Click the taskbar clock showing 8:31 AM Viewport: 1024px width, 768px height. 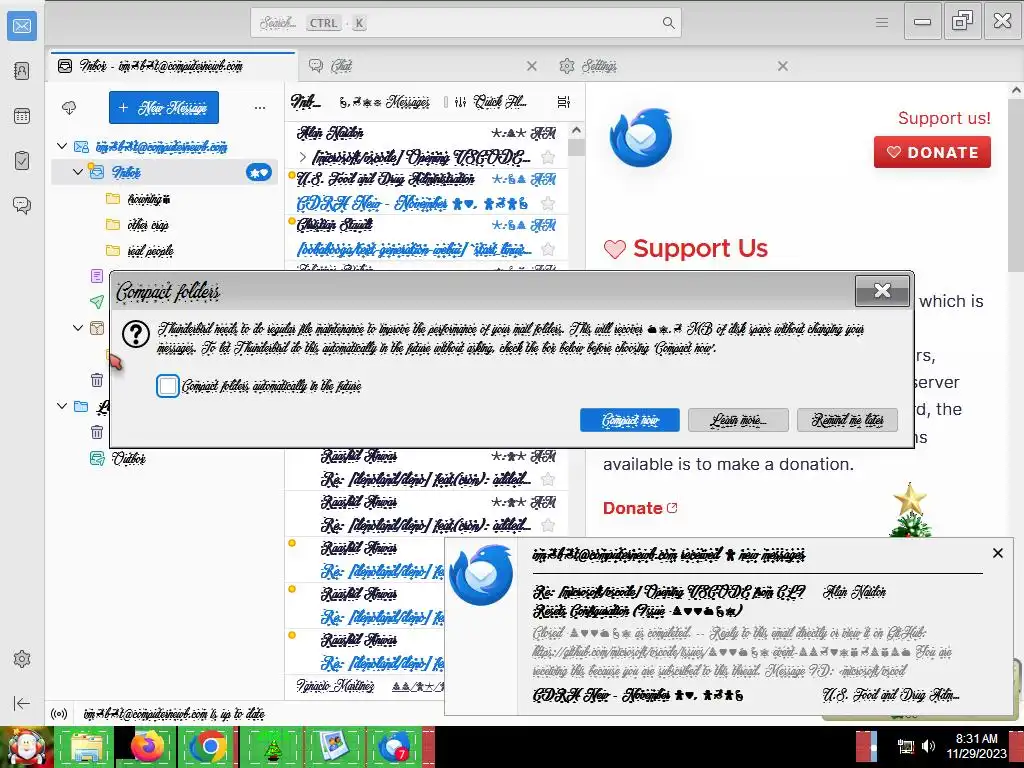pyautogui.click(x=976, y=746)
